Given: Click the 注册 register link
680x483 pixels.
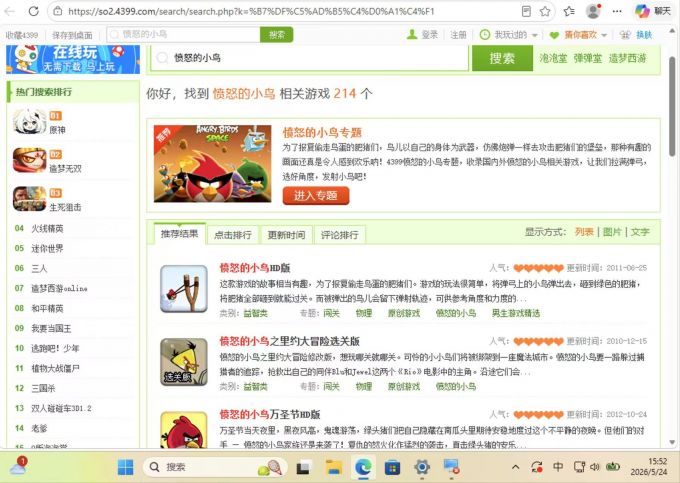Looking at the screenshot, I should click(x=458, y=35).
